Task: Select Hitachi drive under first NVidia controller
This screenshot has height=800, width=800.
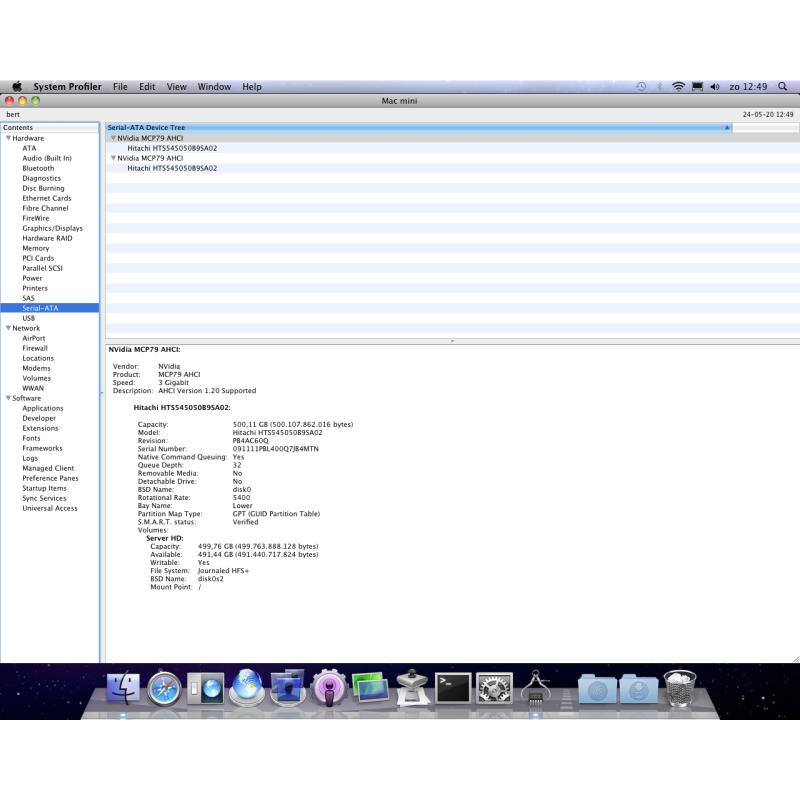Action: (172, 148)
